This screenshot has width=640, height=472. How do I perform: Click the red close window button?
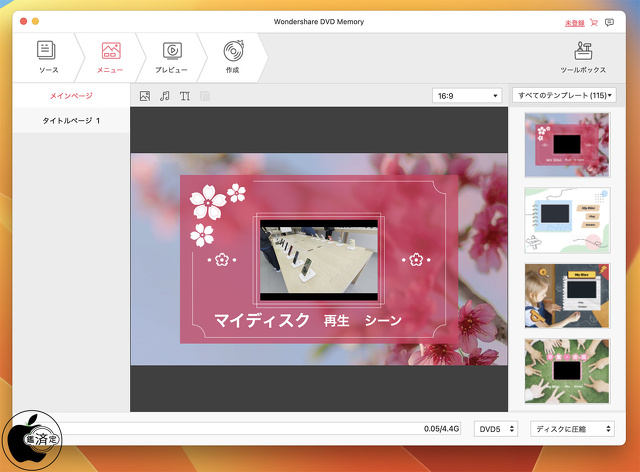[24, 21]
